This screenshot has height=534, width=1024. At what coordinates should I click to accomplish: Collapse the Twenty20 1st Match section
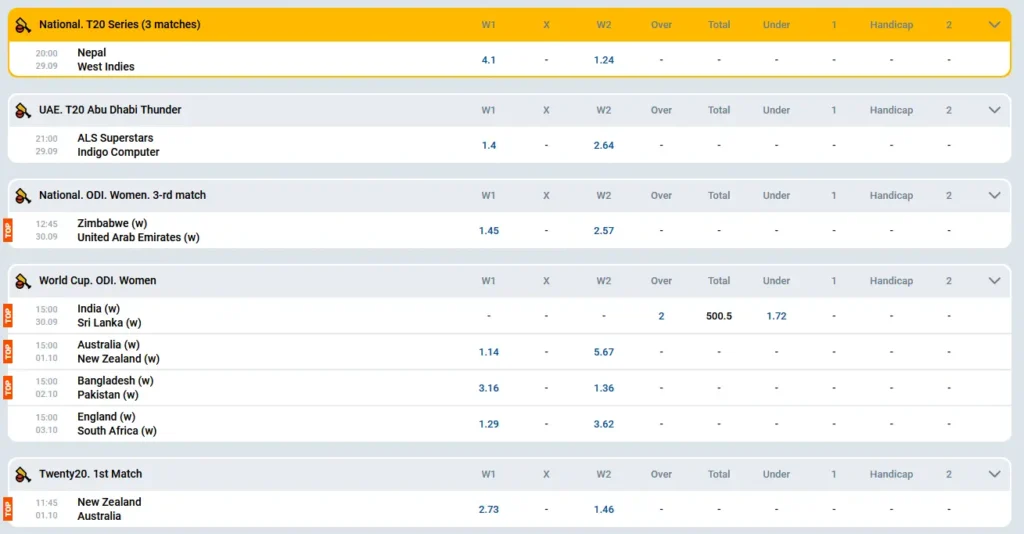click(994, 474)
